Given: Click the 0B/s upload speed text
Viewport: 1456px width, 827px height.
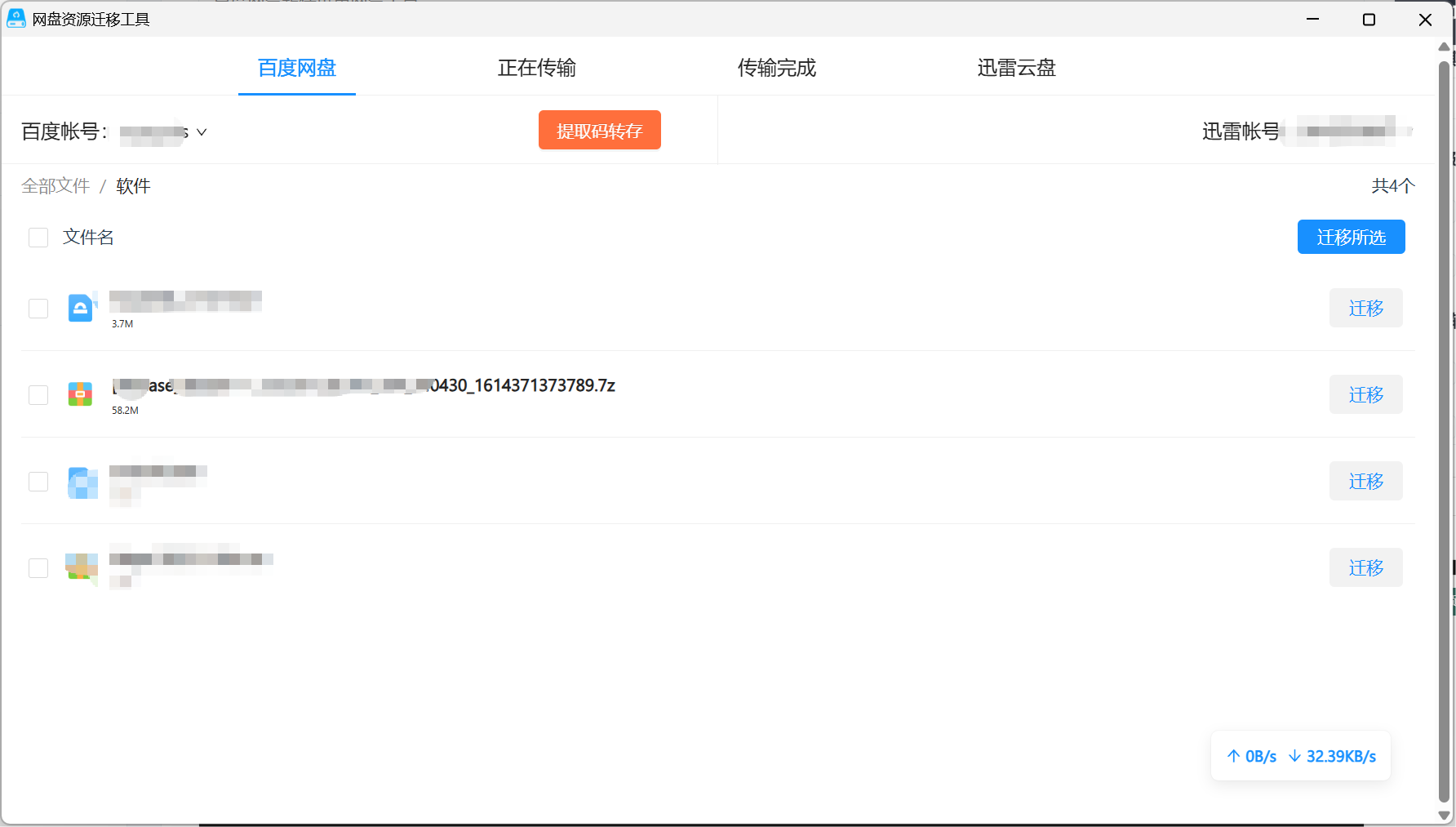Looking at the screenshot, I should pyautogui.click(x=1261, y=756).
